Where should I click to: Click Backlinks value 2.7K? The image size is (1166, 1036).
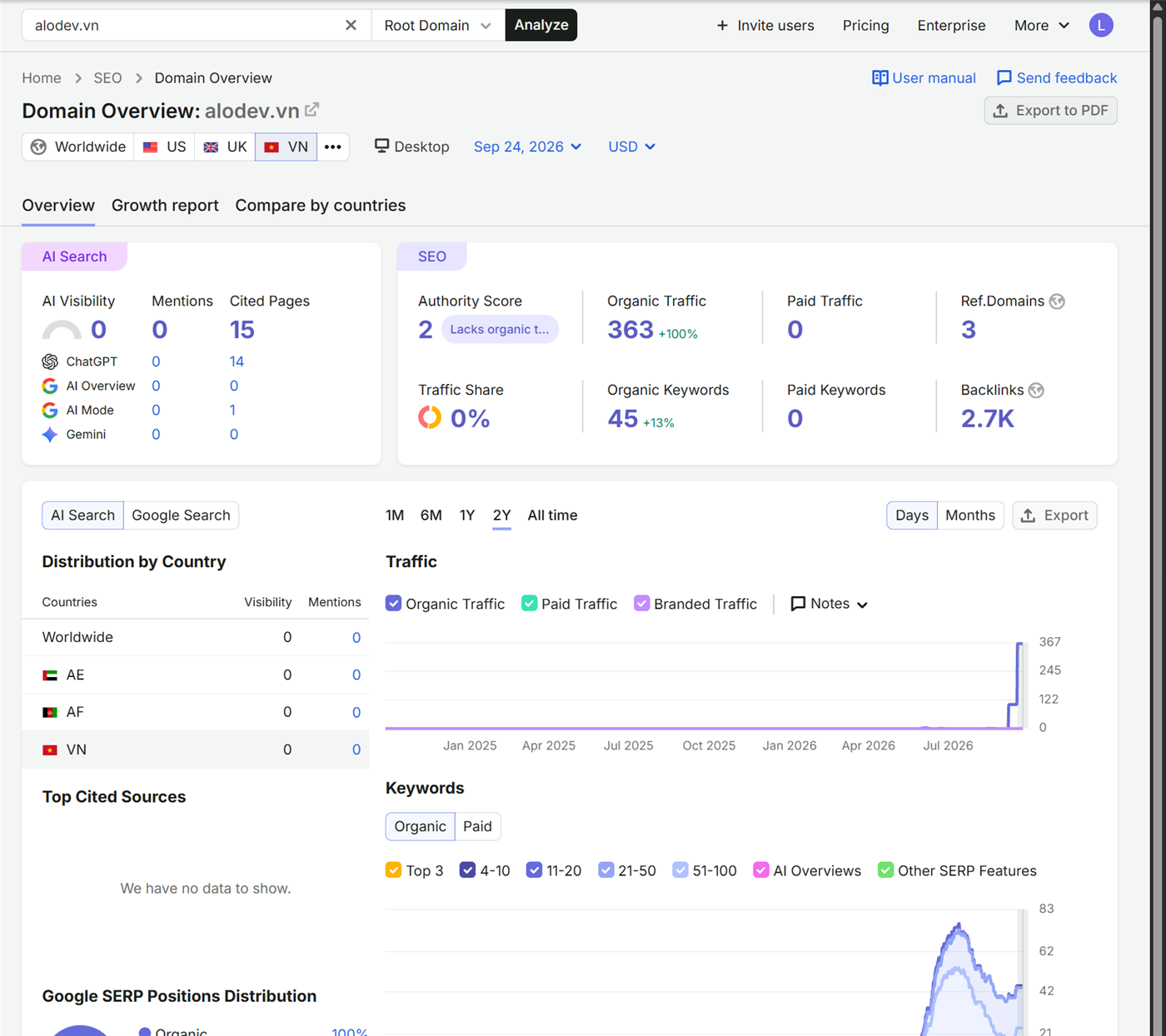click(x=988, y=418)
